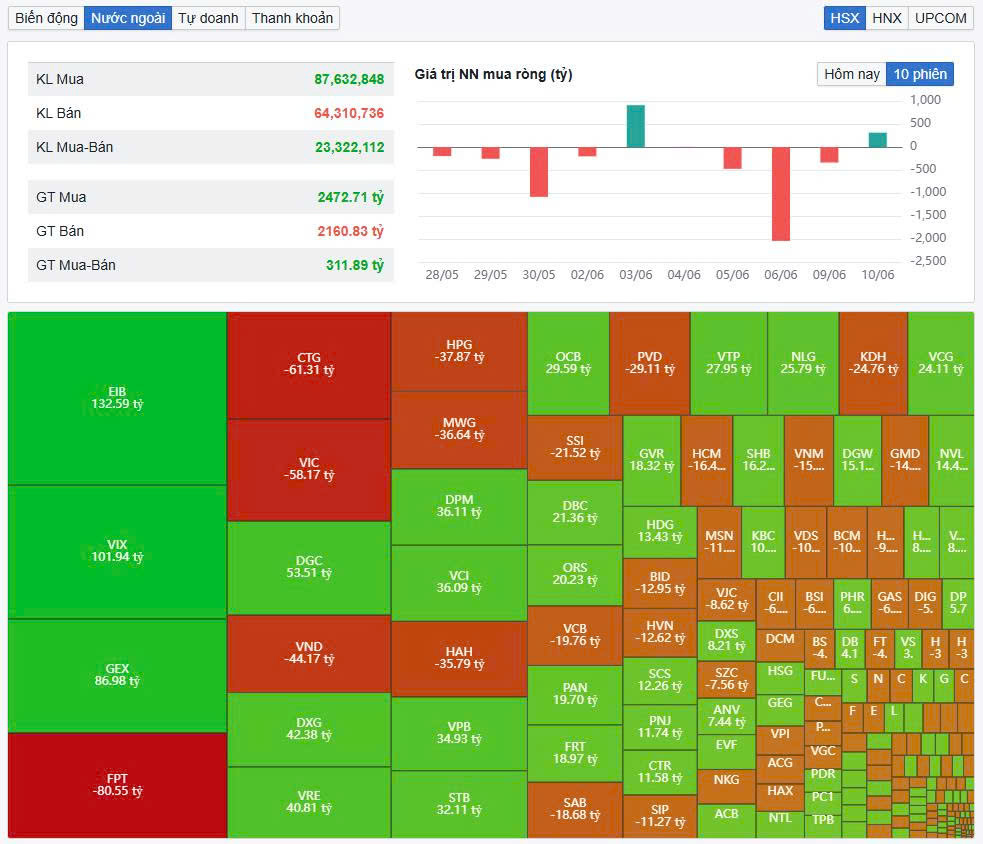Select the VTP 27.95 tỷ tile
The height and width of the screenshot is (844, 983).
[x=728, y=364]
